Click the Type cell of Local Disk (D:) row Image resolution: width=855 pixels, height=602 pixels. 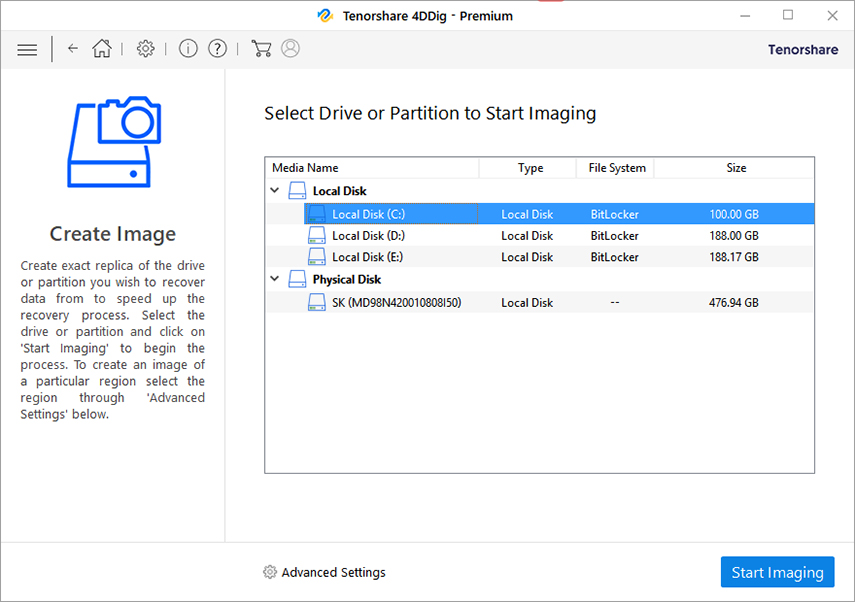pyautogui.click(x=527, y=236)
